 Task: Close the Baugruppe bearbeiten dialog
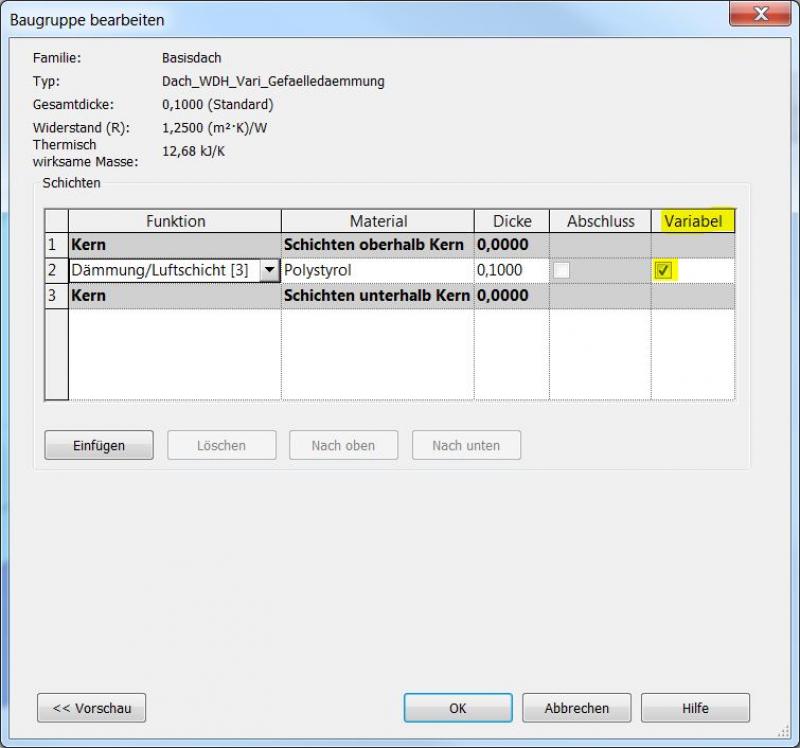click(762, 14)
